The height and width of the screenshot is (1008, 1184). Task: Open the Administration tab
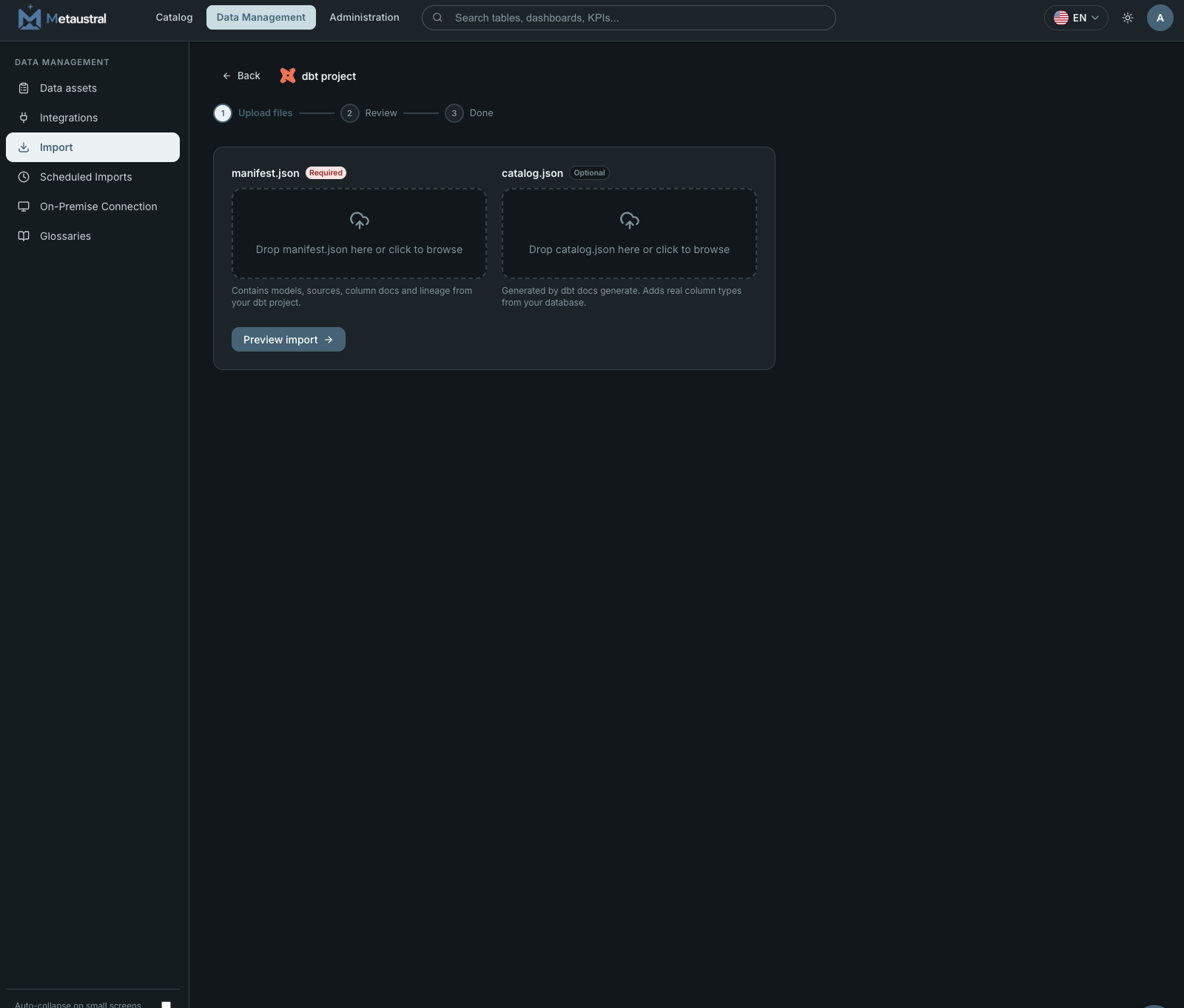[x=364, y=17]
